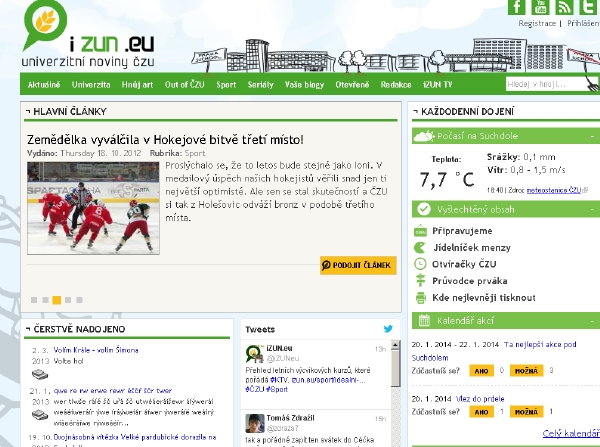
Task: Open the Průvodce prváka link
Action: 470,281
